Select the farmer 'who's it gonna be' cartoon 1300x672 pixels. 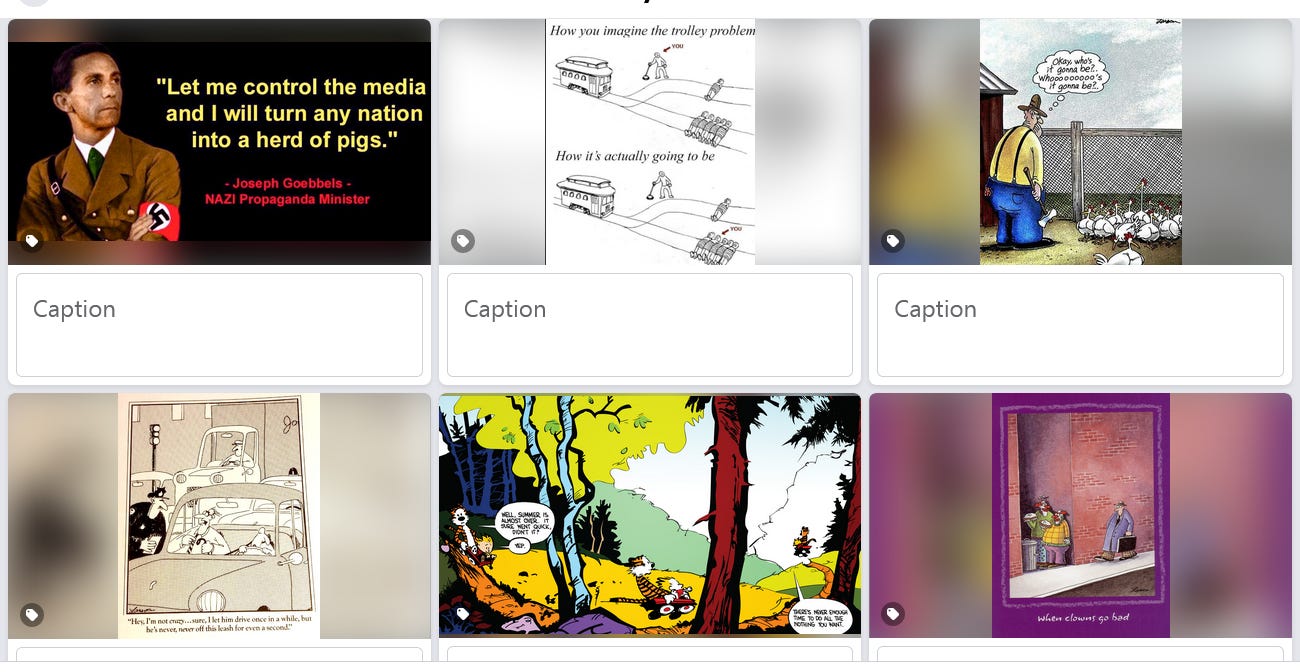click(x=1080, y=142)
